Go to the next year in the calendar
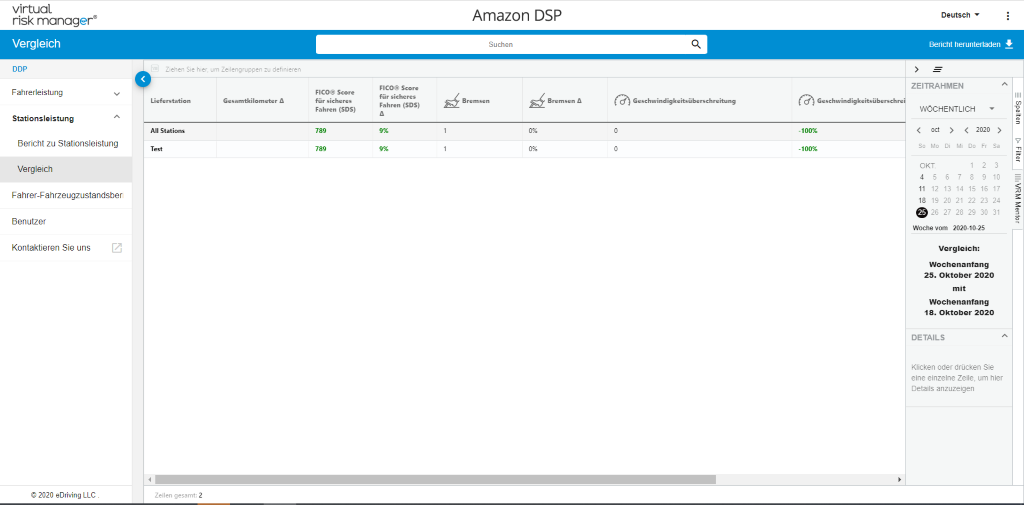 [x=999, y=130]
